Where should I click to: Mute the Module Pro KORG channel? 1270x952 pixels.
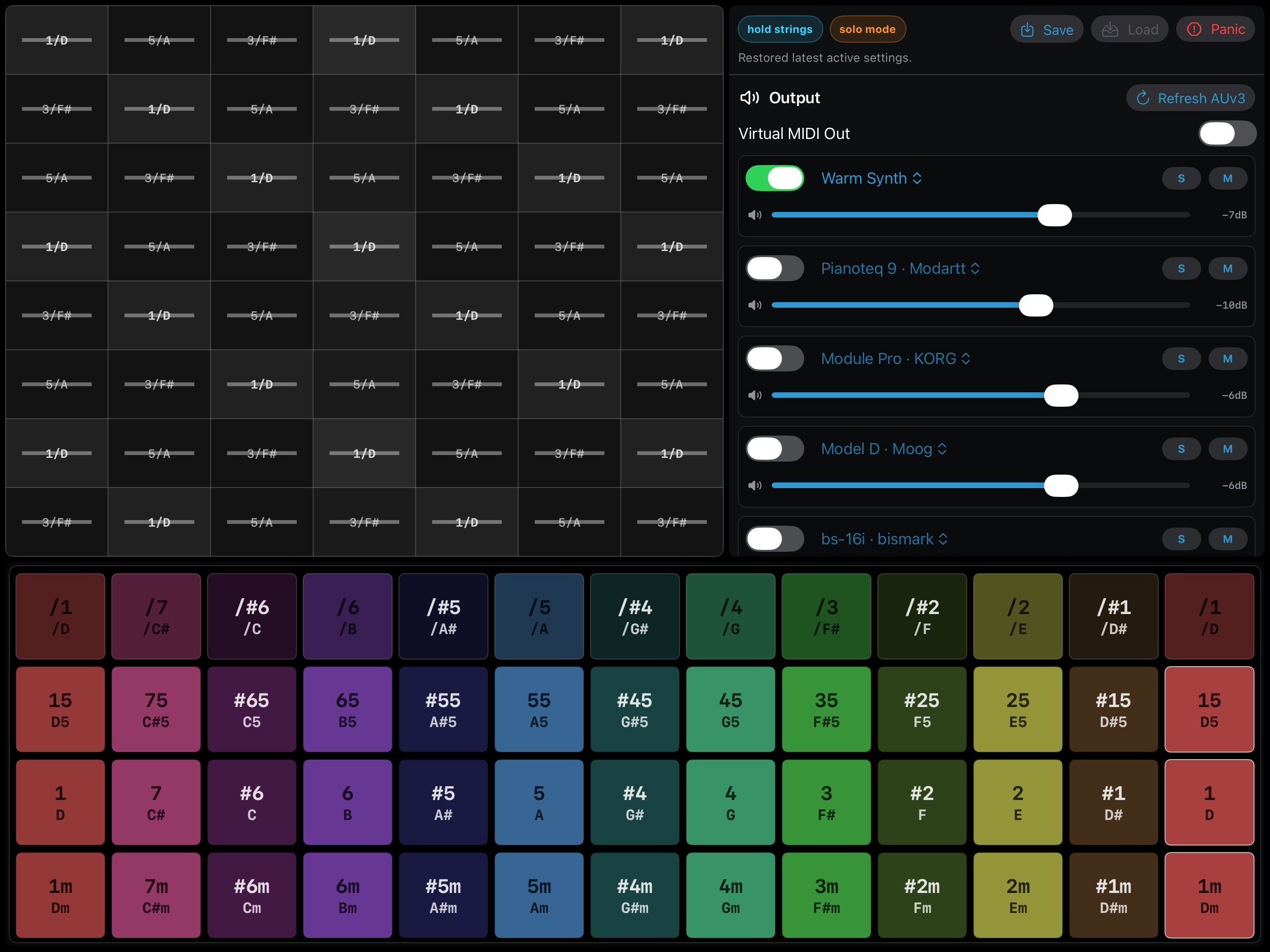[1228, 359]
